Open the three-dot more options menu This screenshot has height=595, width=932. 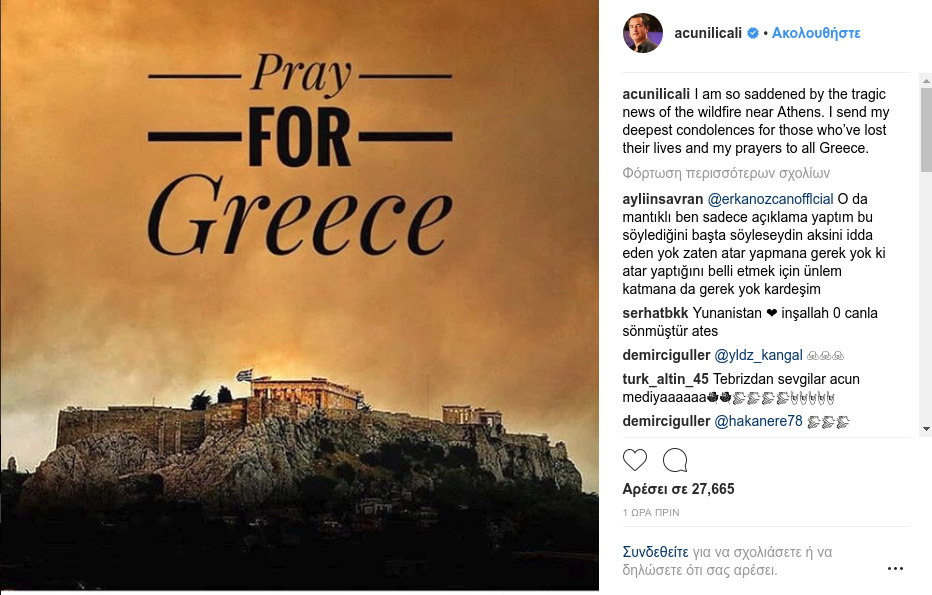point(895,568)
